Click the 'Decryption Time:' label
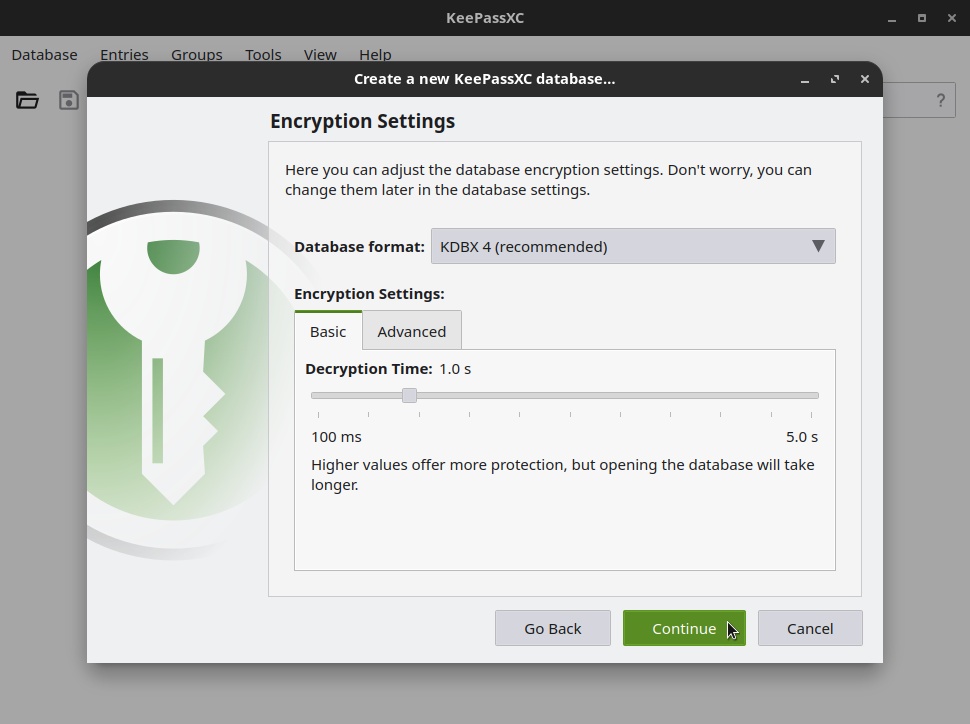 coord(369,369)
